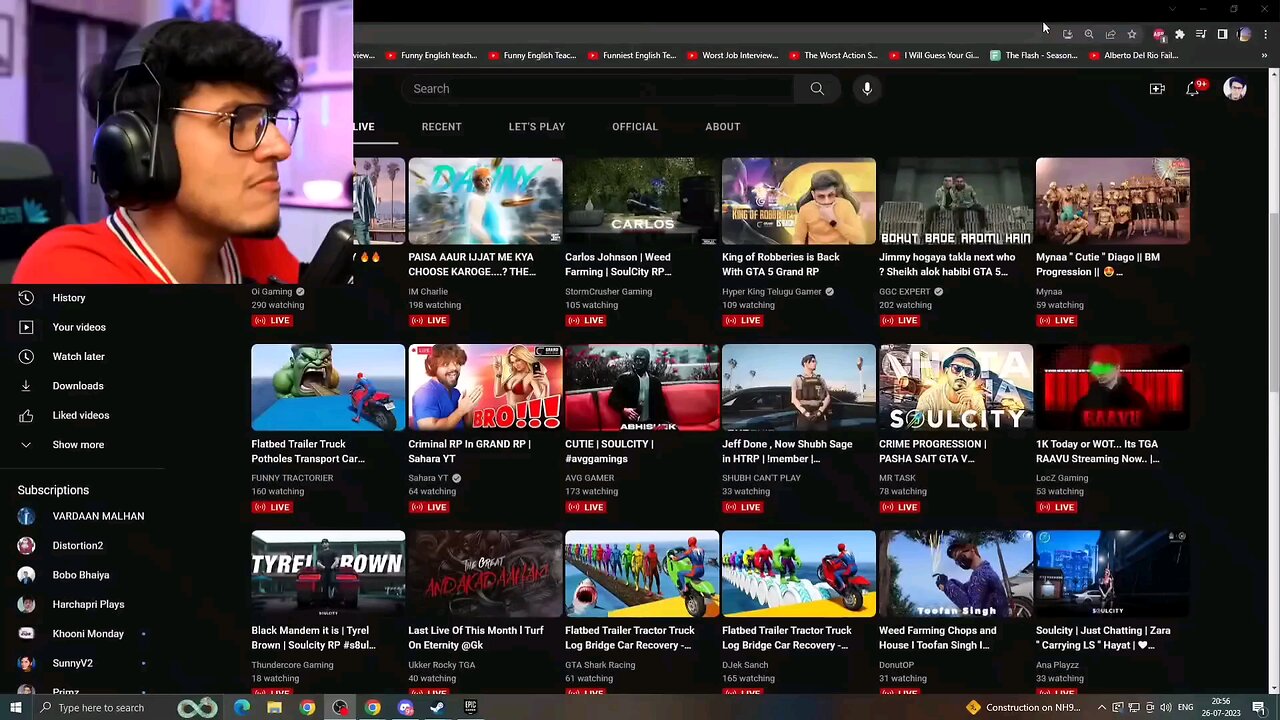This screenshot has width=1280, height=720.
Task: Click the YouTube search magnifier button
Action: (817, 89)
